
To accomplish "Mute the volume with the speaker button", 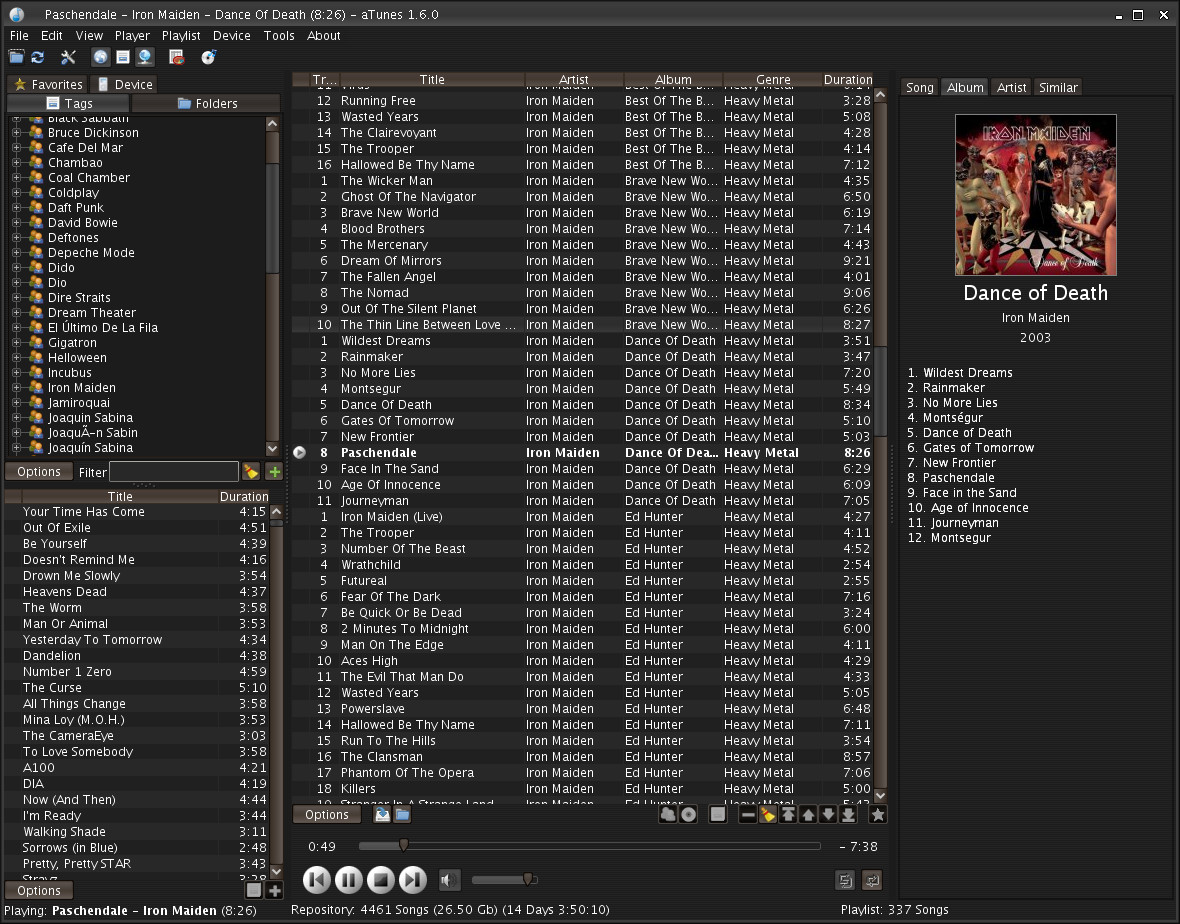I will point(449,880).
